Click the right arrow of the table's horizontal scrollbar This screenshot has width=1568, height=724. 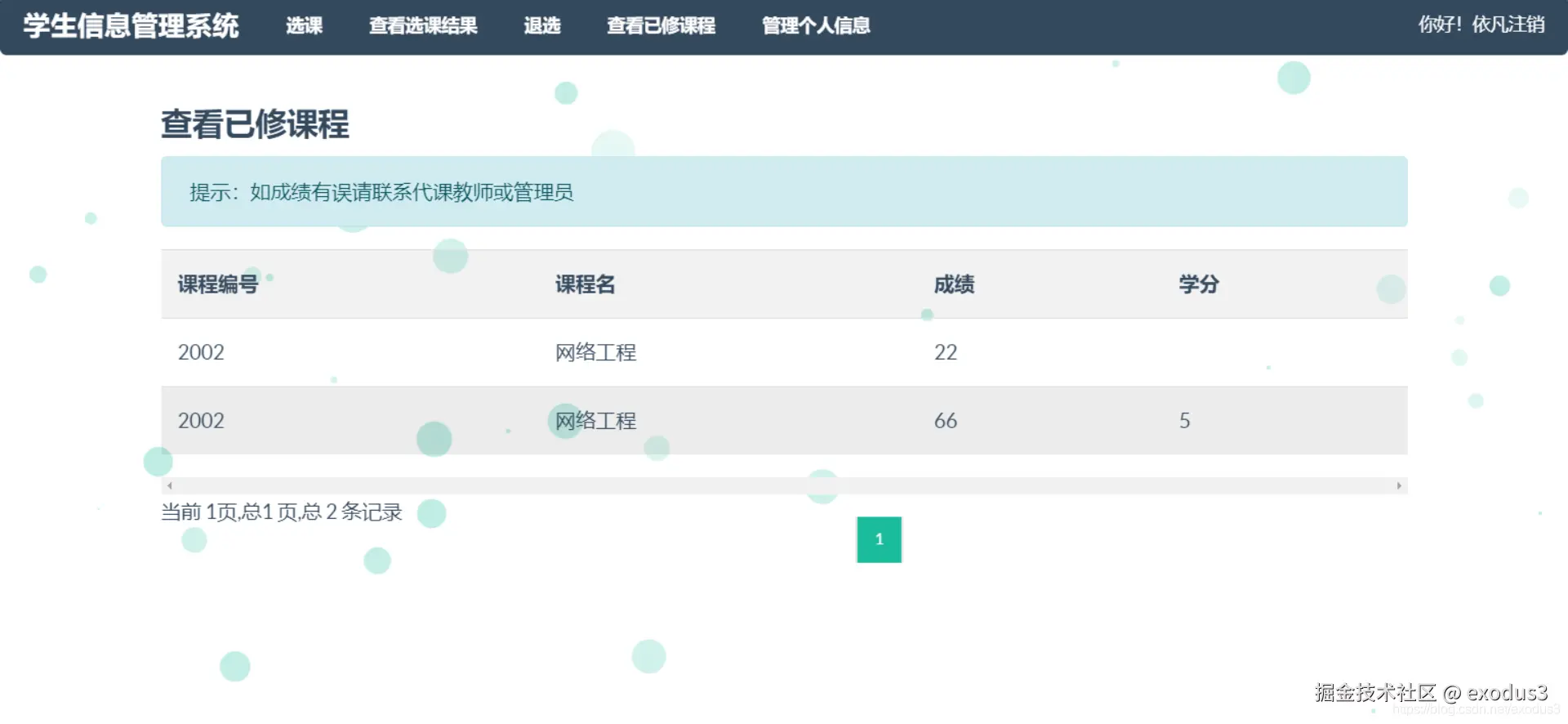[1399, 485]
